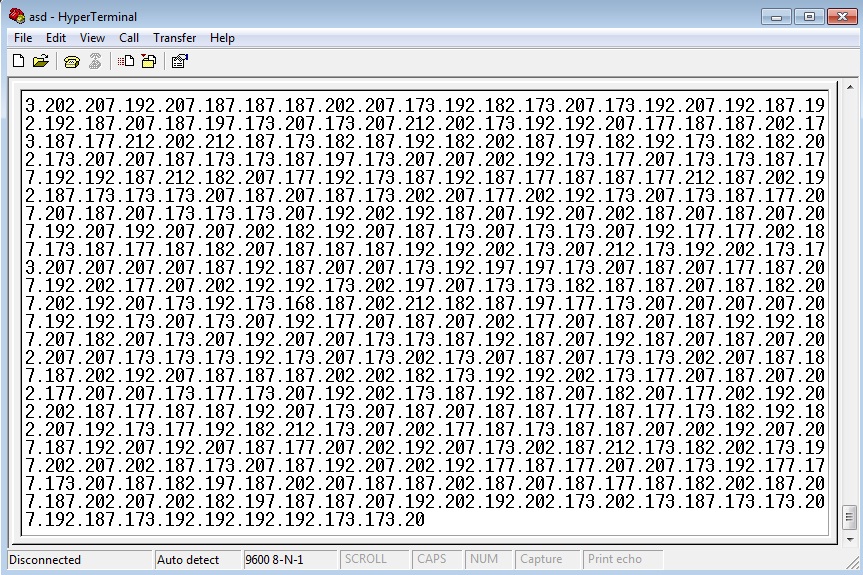Click the Auto detect status entry
The image size is (863, 575).
197,560
